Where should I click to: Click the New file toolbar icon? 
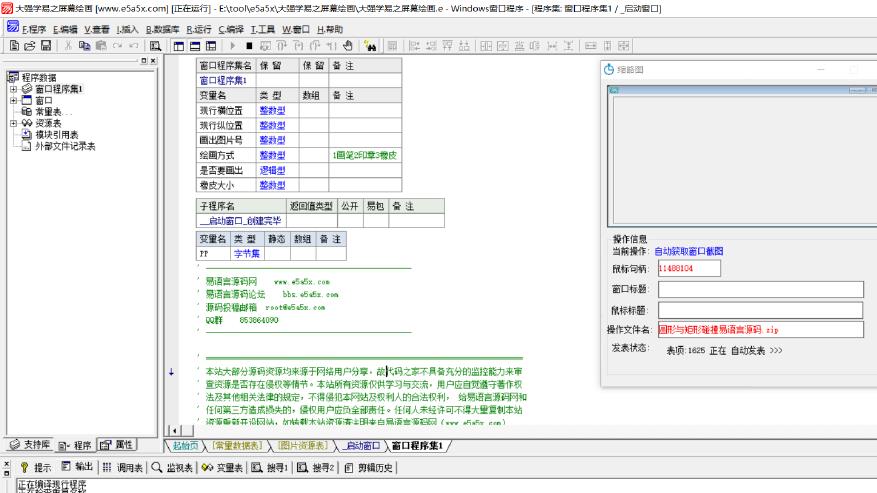13,46
